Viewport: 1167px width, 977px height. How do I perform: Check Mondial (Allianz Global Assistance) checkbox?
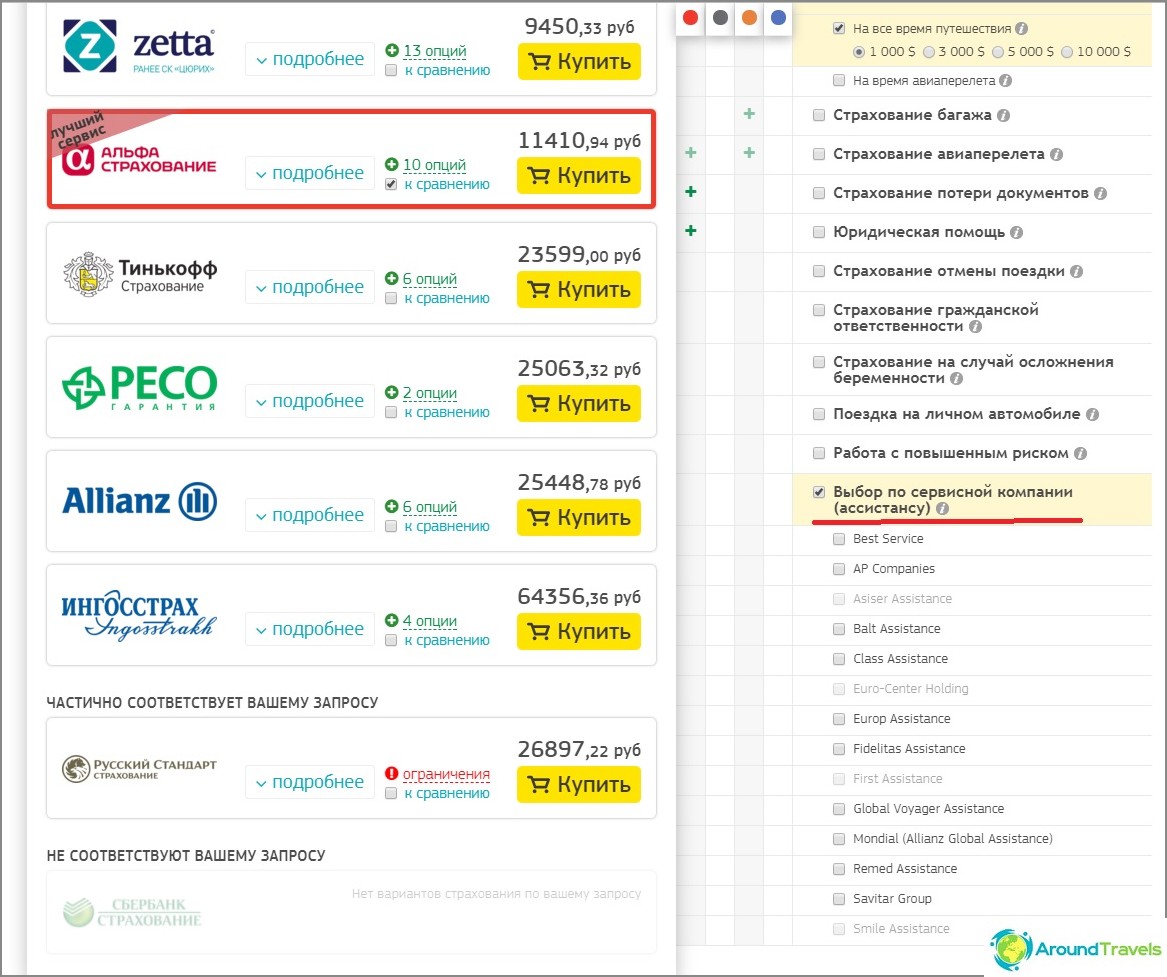tap(839, 839)
